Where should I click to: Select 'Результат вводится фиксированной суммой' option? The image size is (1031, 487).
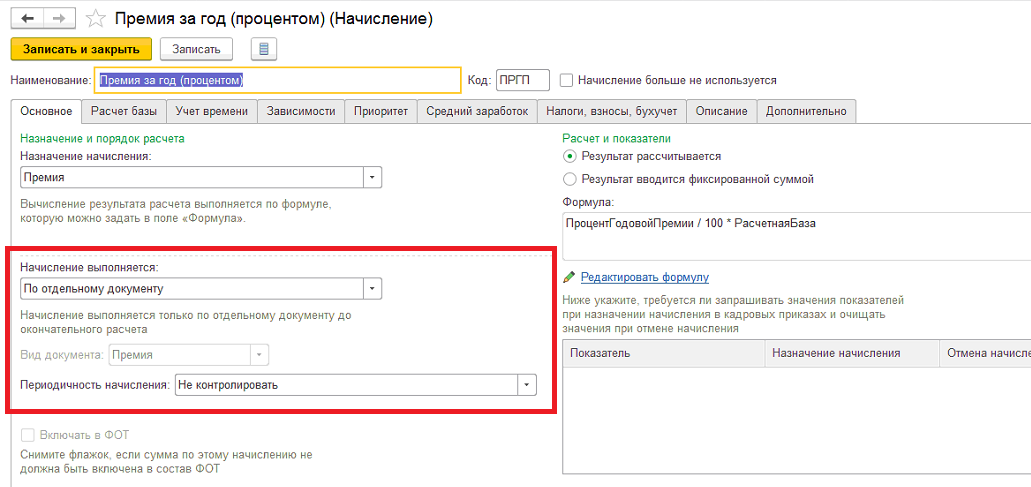[569, 179]
